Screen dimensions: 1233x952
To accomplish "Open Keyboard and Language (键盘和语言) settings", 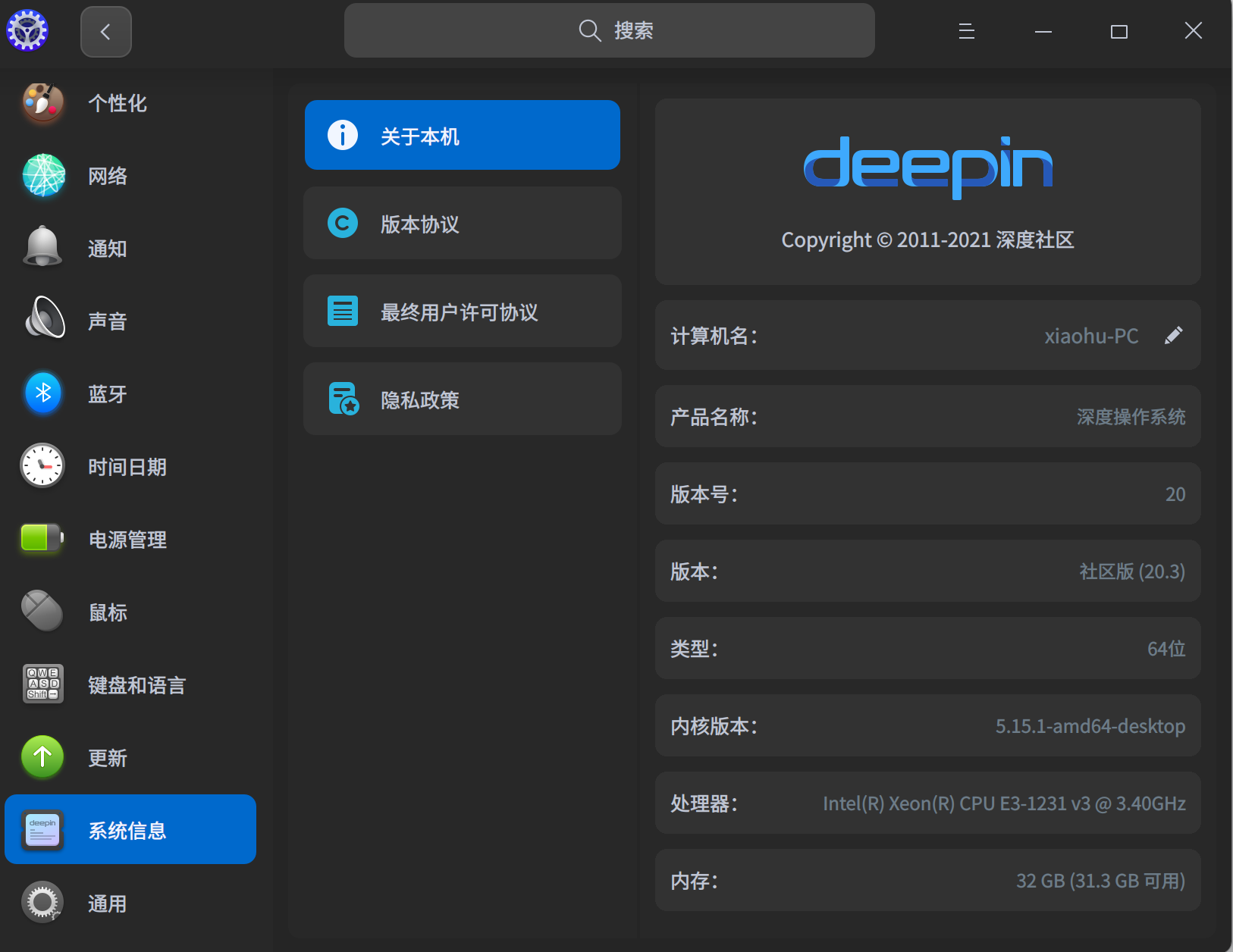I will pos(136,684).
